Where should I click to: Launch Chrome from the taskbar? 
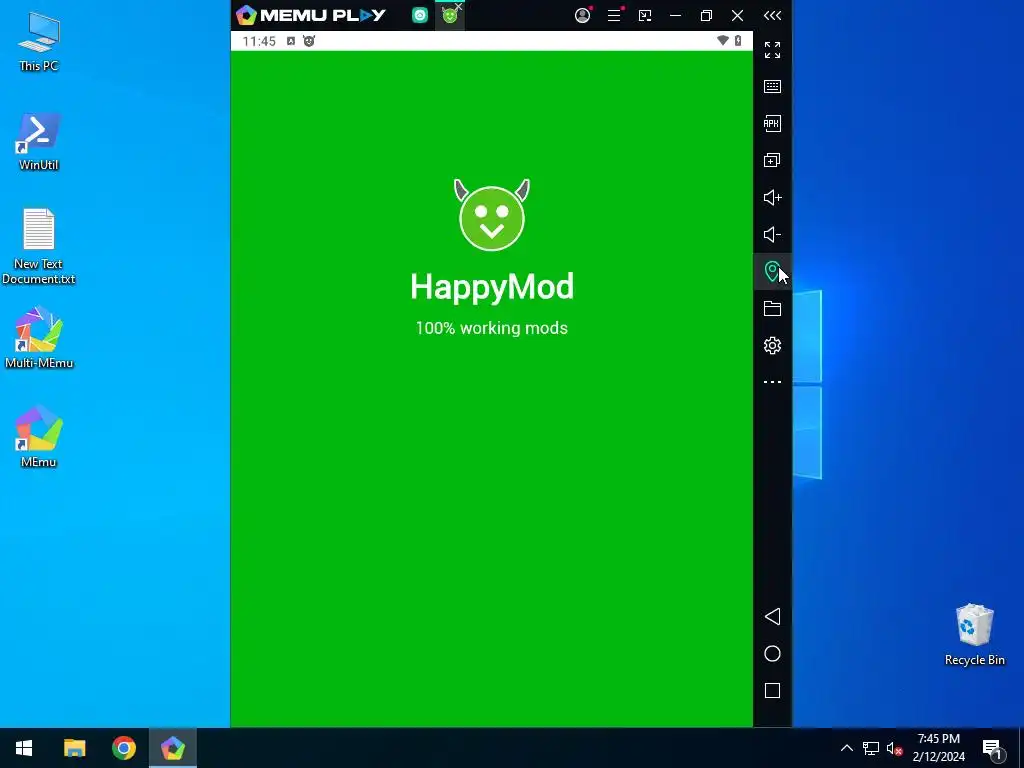pos(123,748)
